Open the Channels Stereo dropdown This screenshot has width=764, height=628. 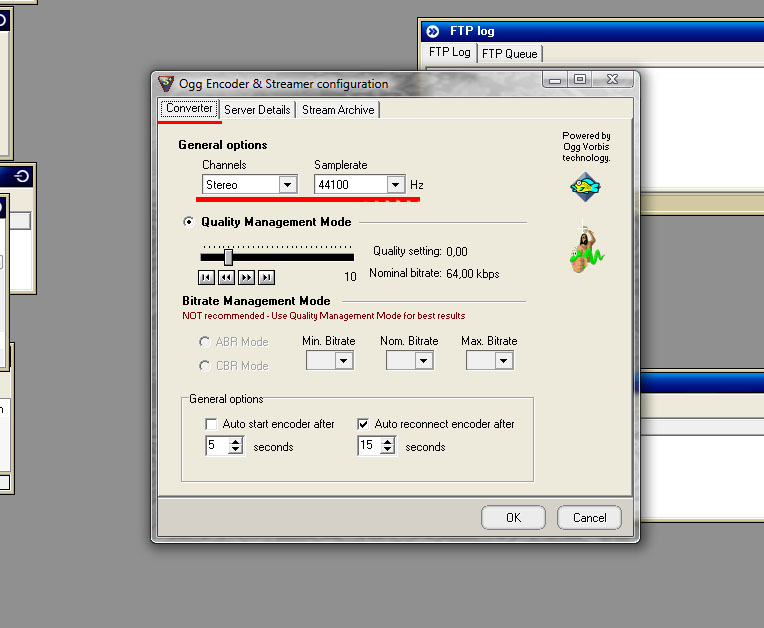287,185
